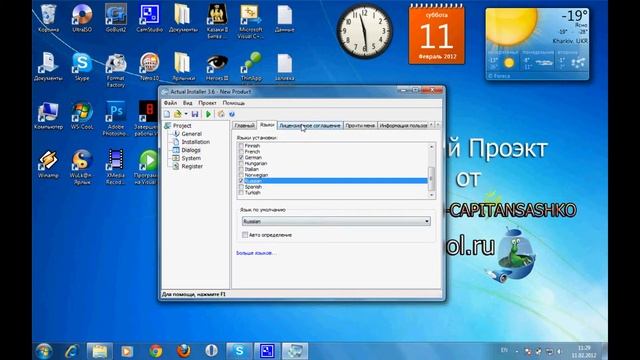
Task: Switch to the Языки tab
Action: pyautogui.click(x=267, y=124)
